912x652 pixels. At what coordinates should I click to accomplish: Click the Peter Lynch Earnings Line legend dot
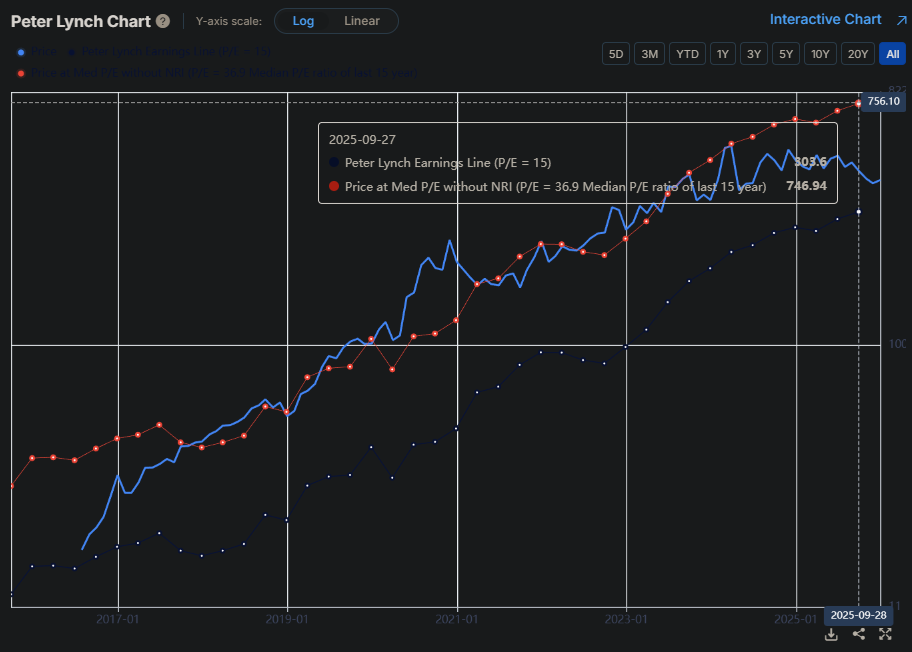pos(70,51)
